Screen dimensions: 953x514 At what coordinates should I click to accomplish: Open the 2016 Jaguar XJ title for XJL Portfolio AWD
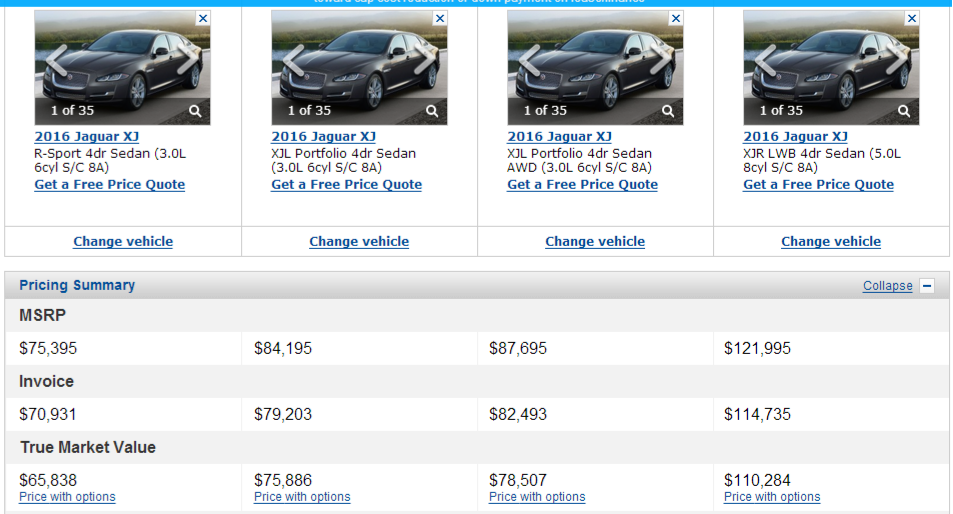tap(559, 137)
